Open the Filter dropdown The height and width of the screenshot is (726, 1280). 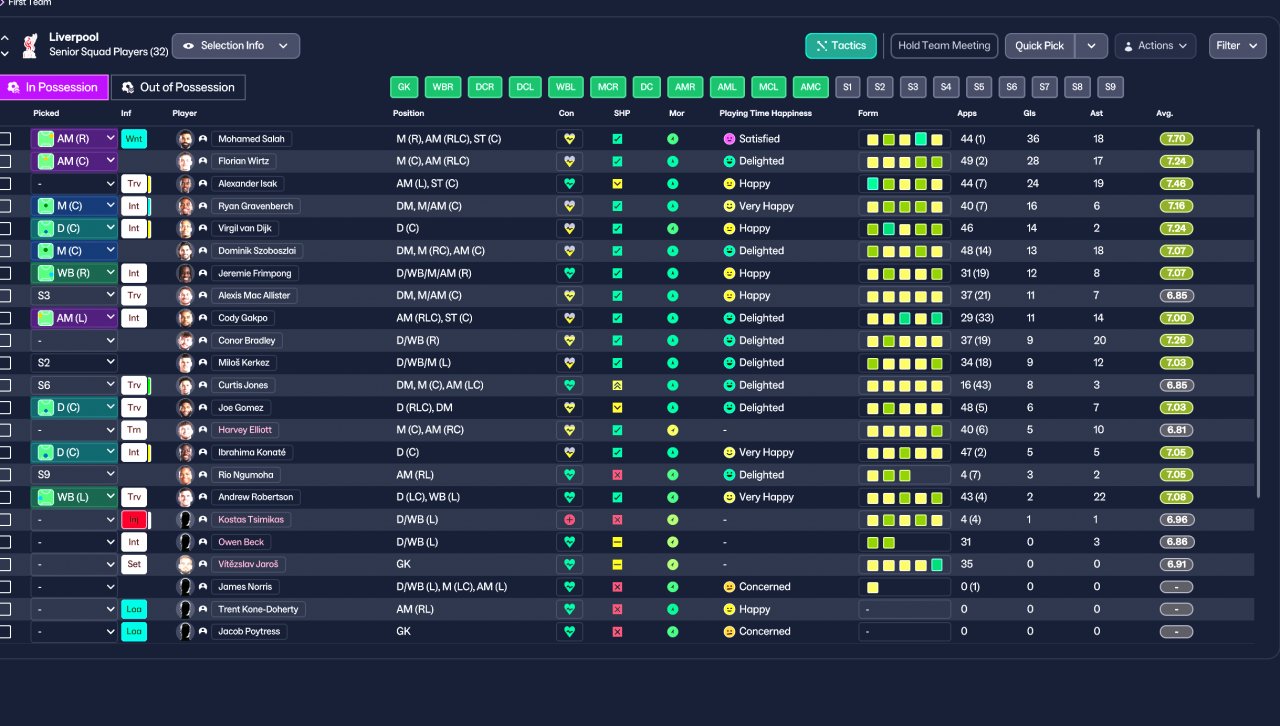(1238, 46)
